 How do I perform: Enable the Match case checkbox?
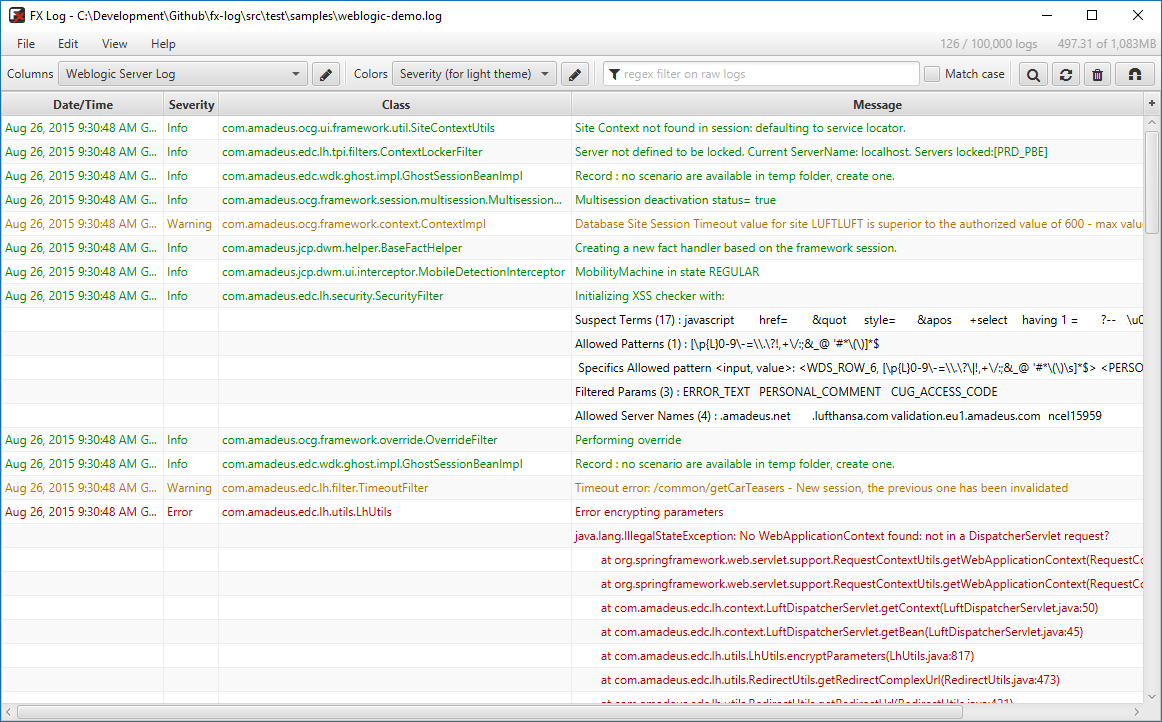point(932,74)
